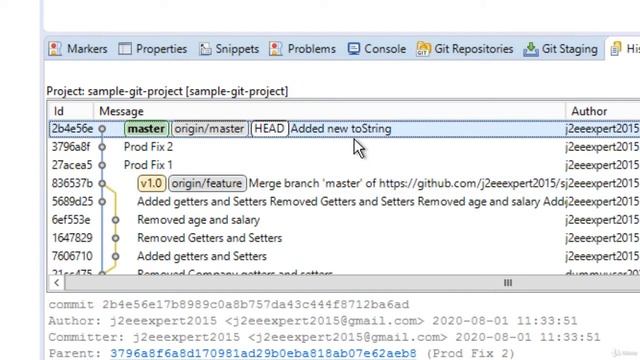This screenshot has width=640, height=360.
Task: Select the Prod Fix 2 commit row
Action: pyautogui.click(x=344, y=147)
